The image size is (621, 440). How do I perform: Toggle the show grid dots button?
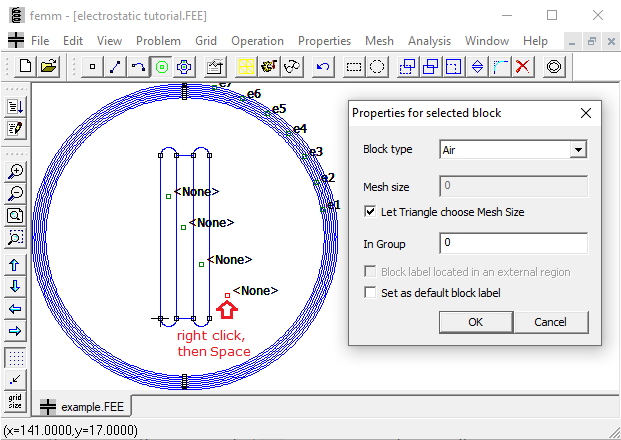pyautogui.click(x=15, y=357)
